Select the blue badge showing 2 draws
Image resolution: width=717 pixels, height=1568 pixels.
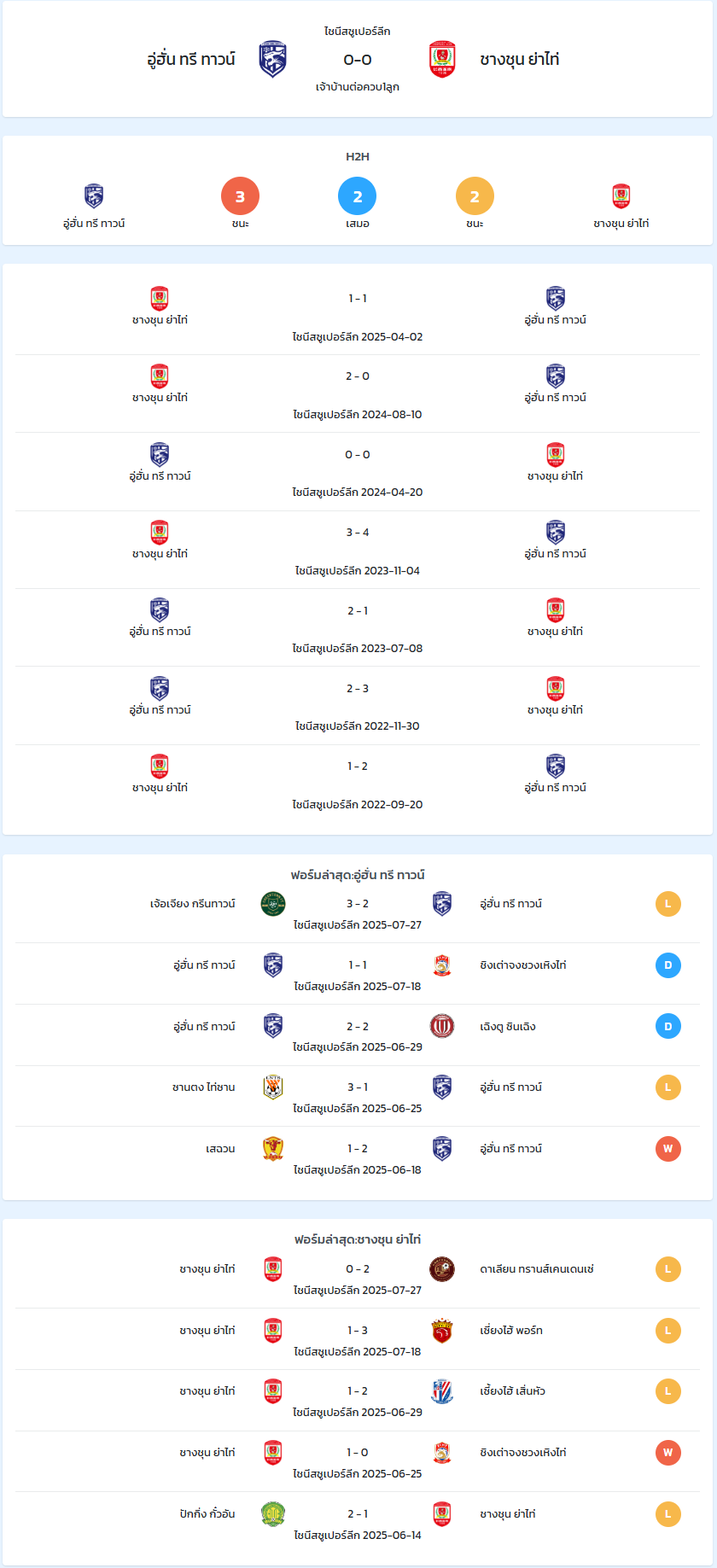(358, 196)
